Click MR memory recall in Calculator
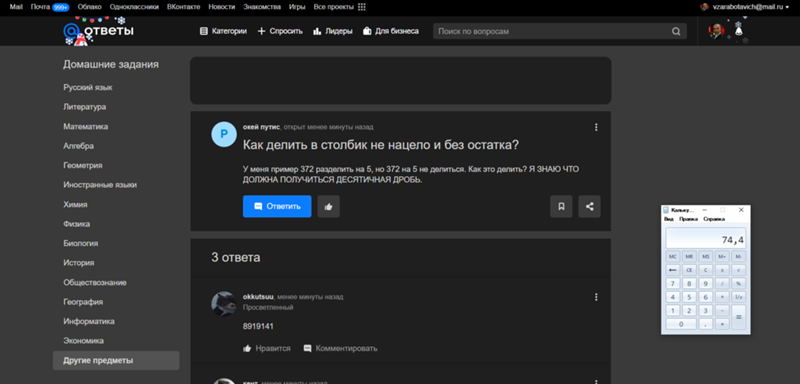Screen dimensions: 800x384 click(x=689, y=256)
